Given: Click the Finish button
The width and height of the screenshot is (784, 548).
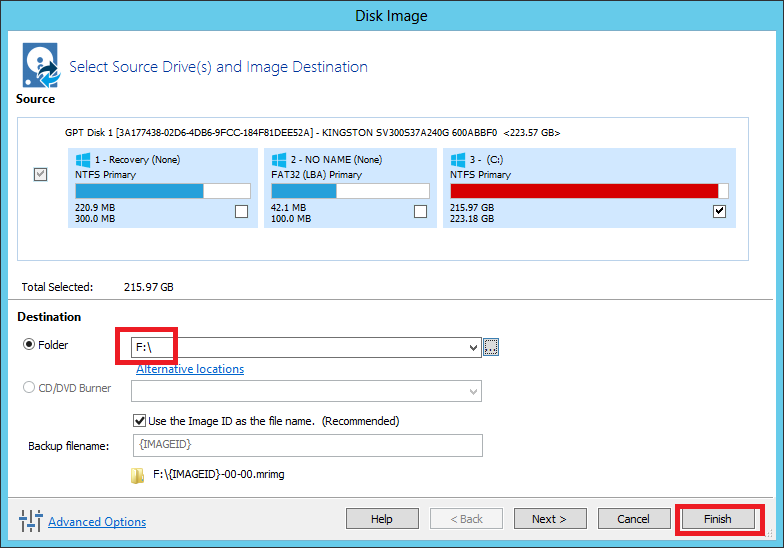Looking at the screenshot, I should point(717,519).
